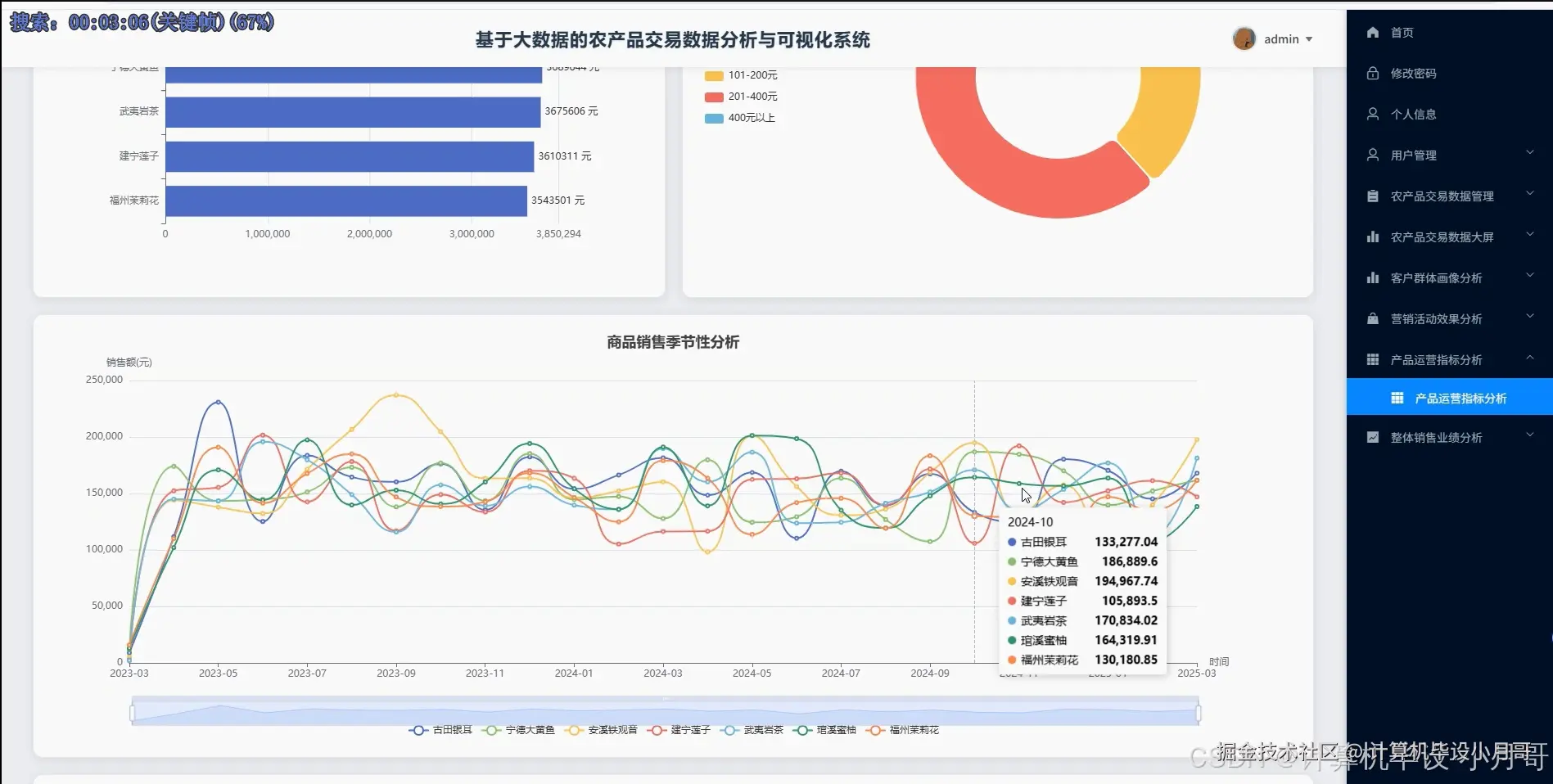1553x784 pixels.
Task: Click the 133,277.04 tooltip value
Action: click(x=1126, y=542)
